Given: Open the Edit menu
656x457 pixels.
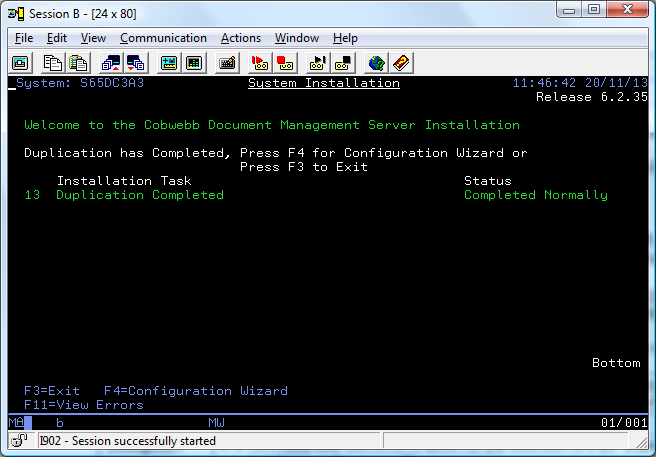Looking at the screenshot, I should coord(56,38).
